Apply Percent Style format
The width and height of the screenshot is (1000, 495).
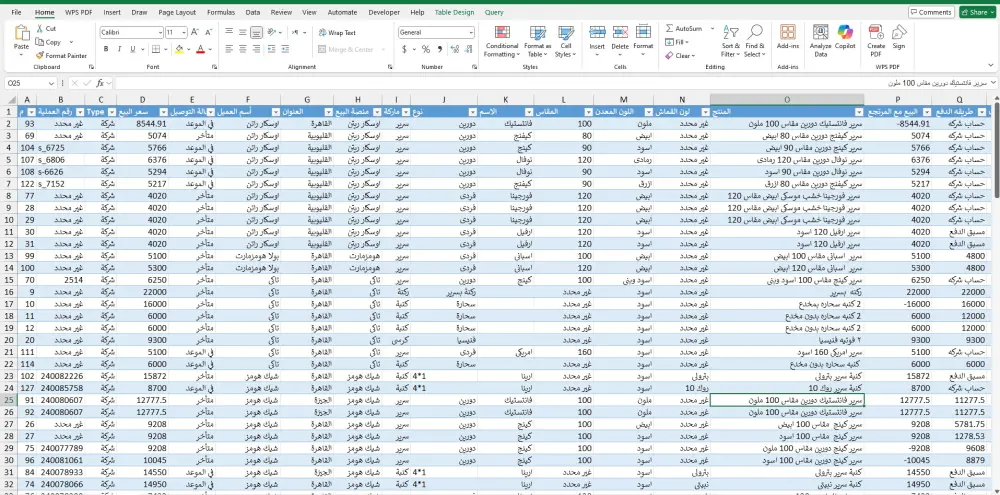pyautogui.click(x=425, y=49)
